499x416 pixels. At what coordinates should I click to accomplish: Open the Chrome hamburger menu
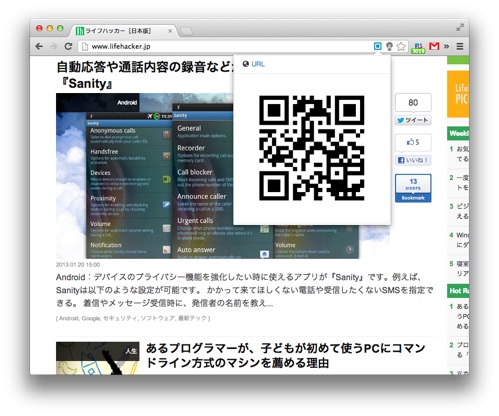[460, 46]
